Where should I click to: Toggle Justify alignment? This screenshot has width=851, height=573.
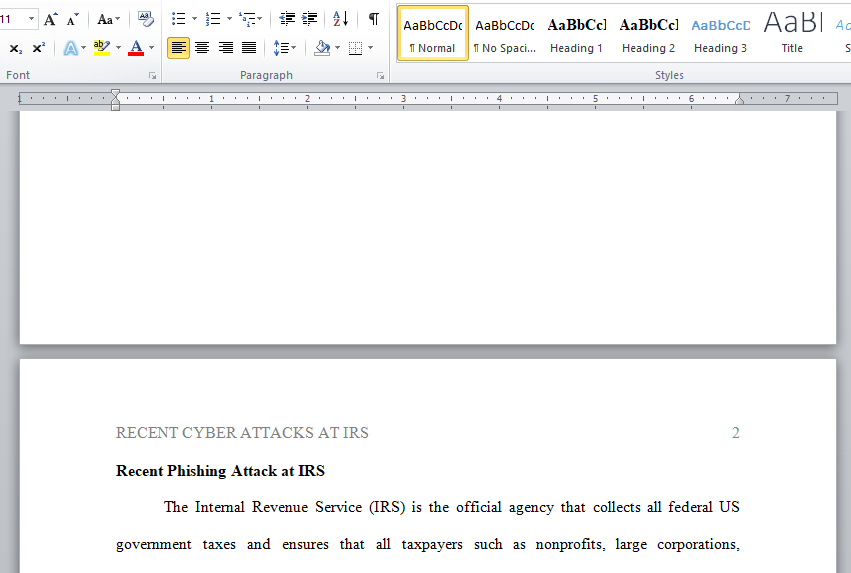pos(249,48)
